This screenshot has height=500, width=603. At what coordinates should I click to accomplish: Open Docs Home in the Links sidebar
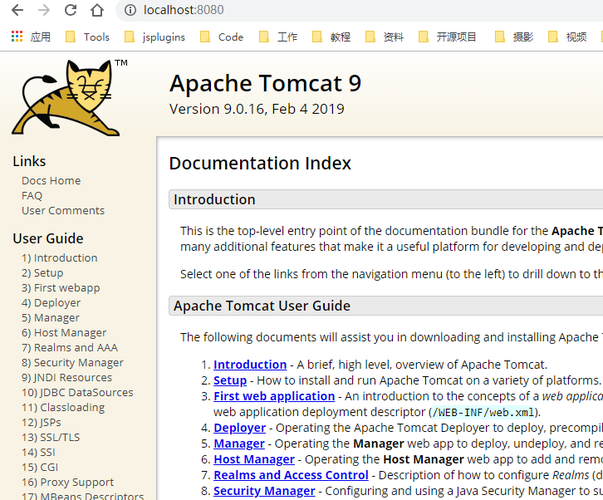tap(51, 180)
